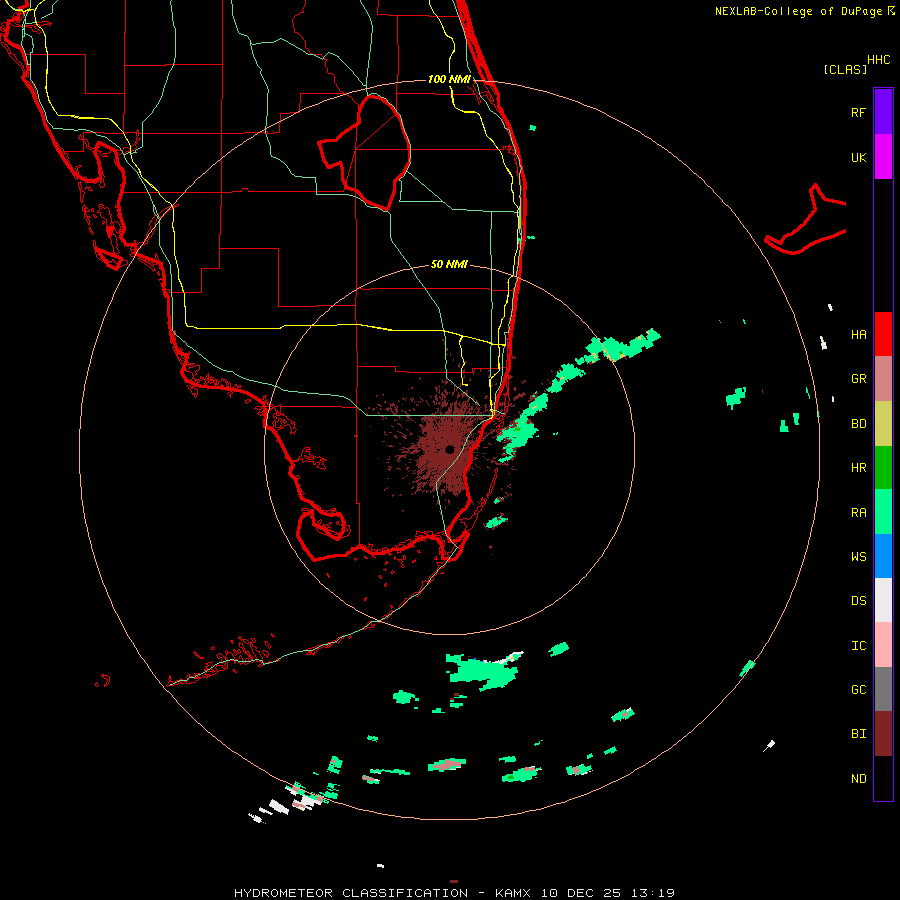Screen dimensions: 900x900
Task: Select the light pink IC legend swatch
Action: [883, 645]
